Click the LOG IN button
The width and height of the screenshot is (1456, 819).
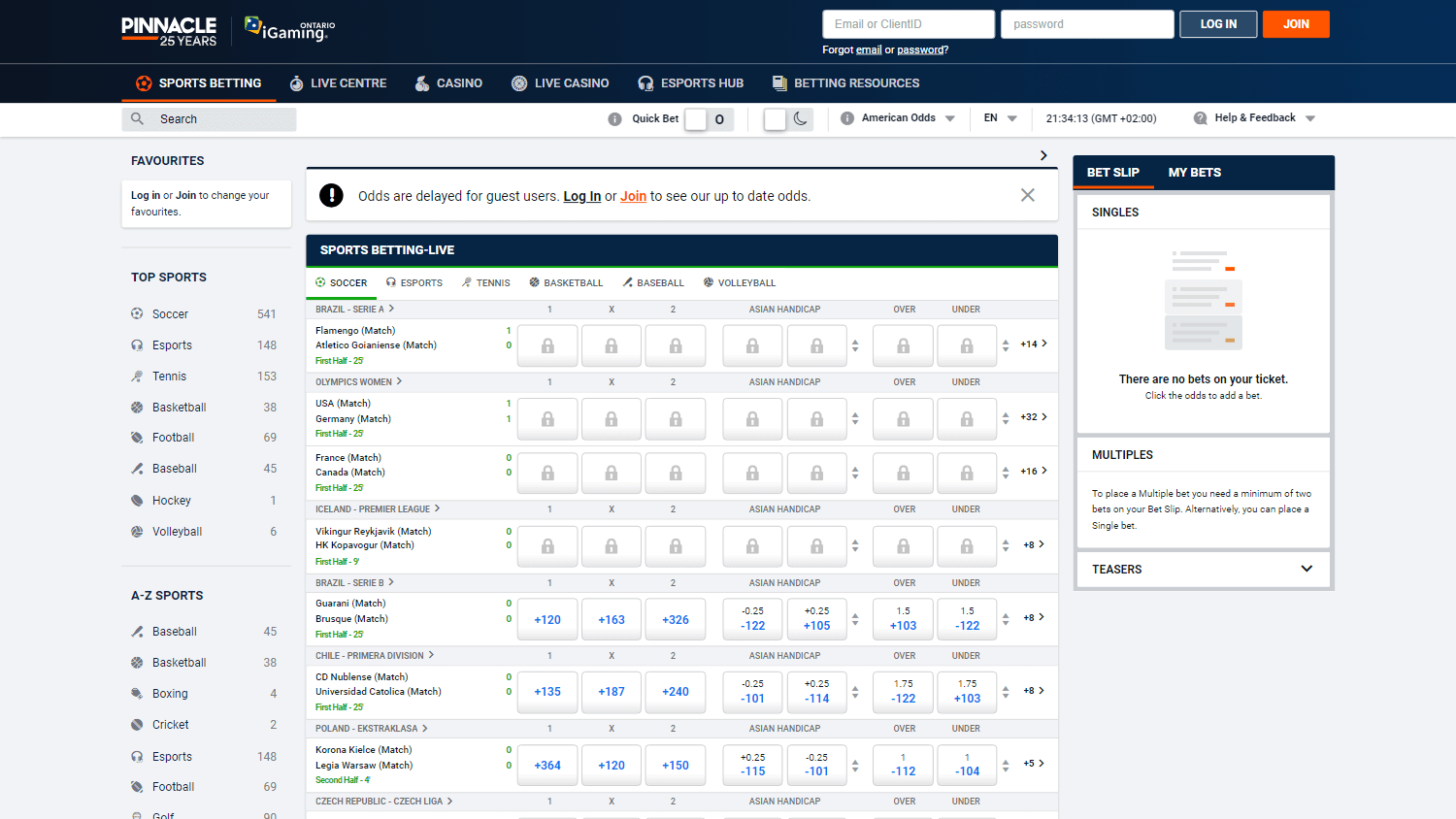(1218, 24)
